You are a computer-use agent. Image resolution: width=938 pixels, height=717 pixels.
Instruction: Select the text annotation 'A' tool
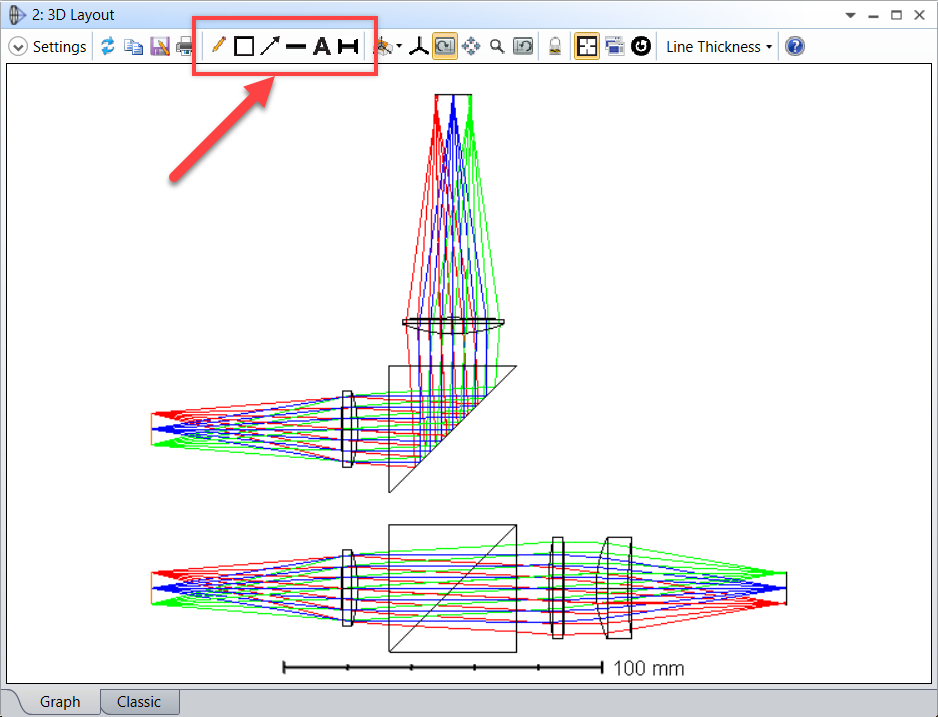[321, 46]
